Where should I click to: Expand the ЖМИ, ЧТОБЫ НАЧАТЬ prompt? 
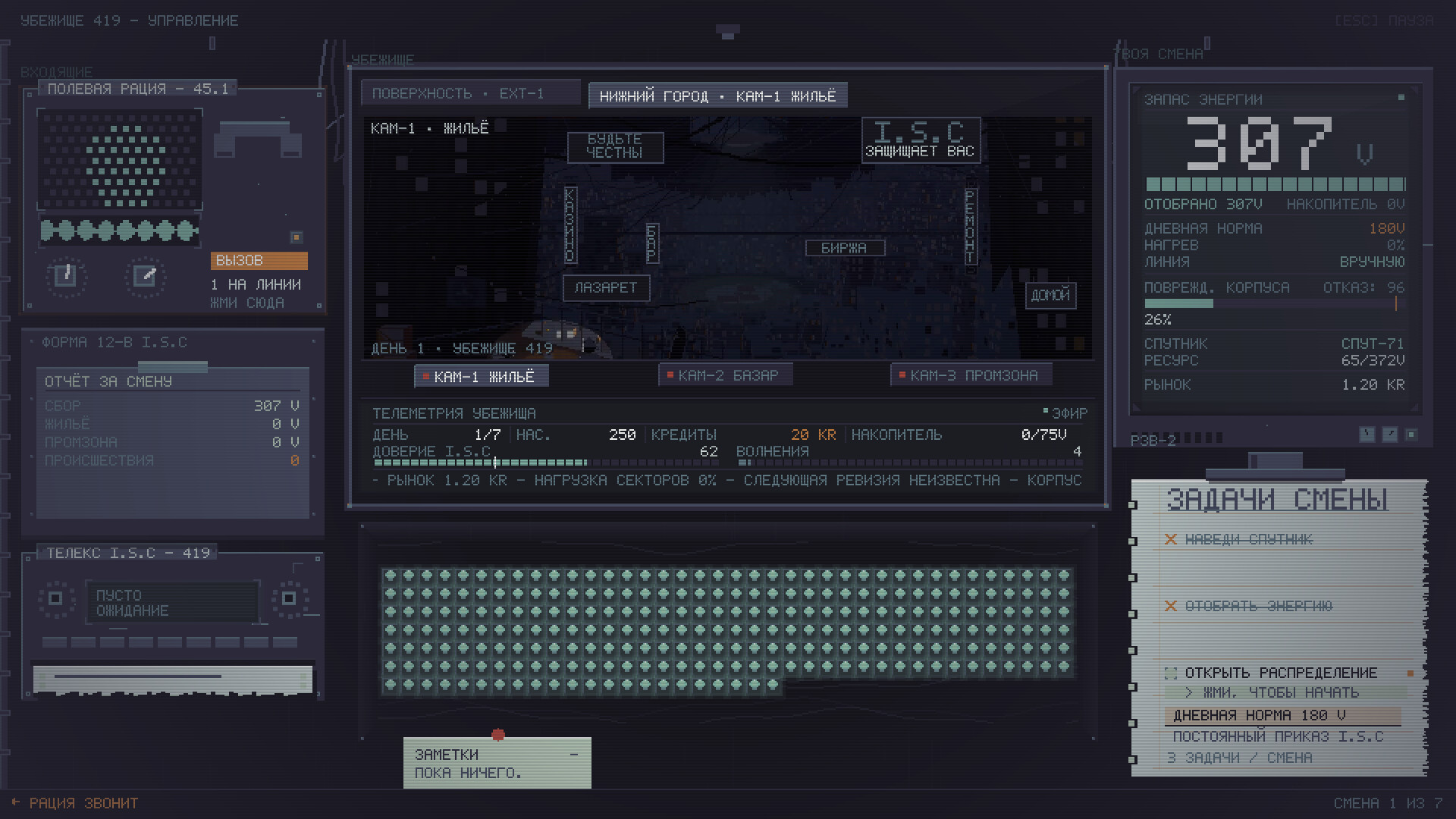tap(1285, 692)
